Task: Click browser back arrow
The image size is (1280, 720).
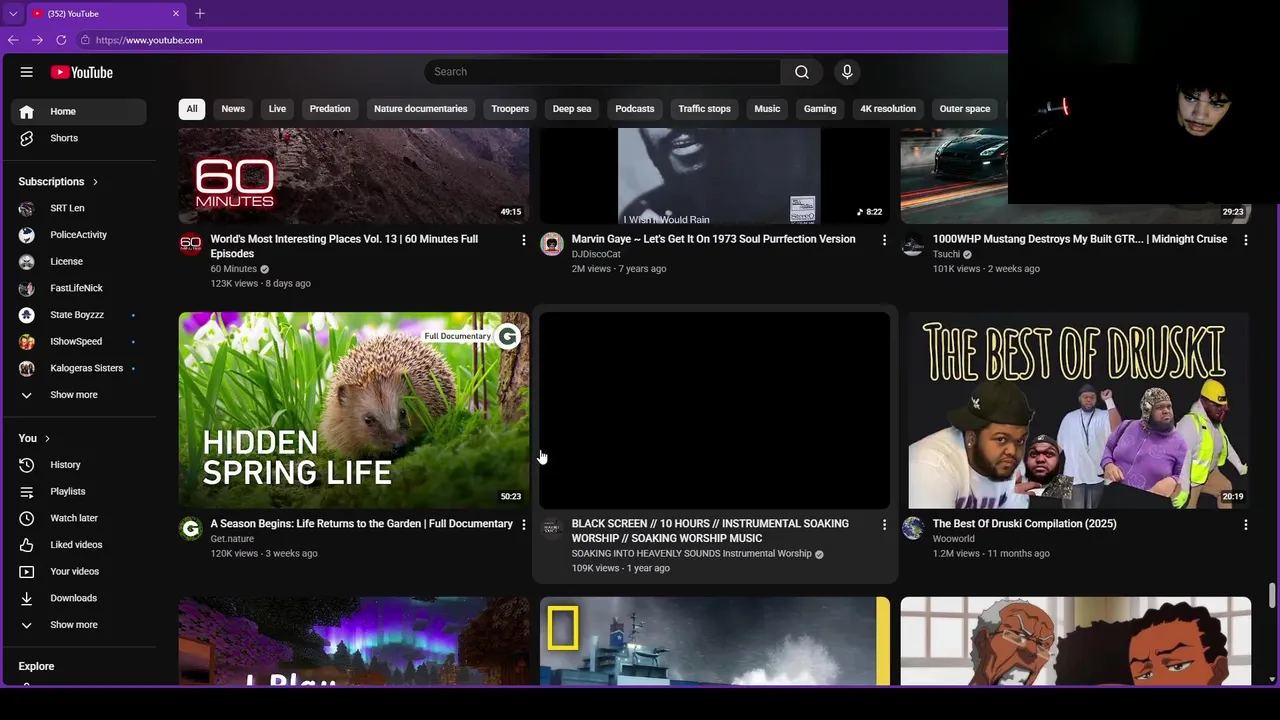Action: pyautogui.click(x=13, y=40)
